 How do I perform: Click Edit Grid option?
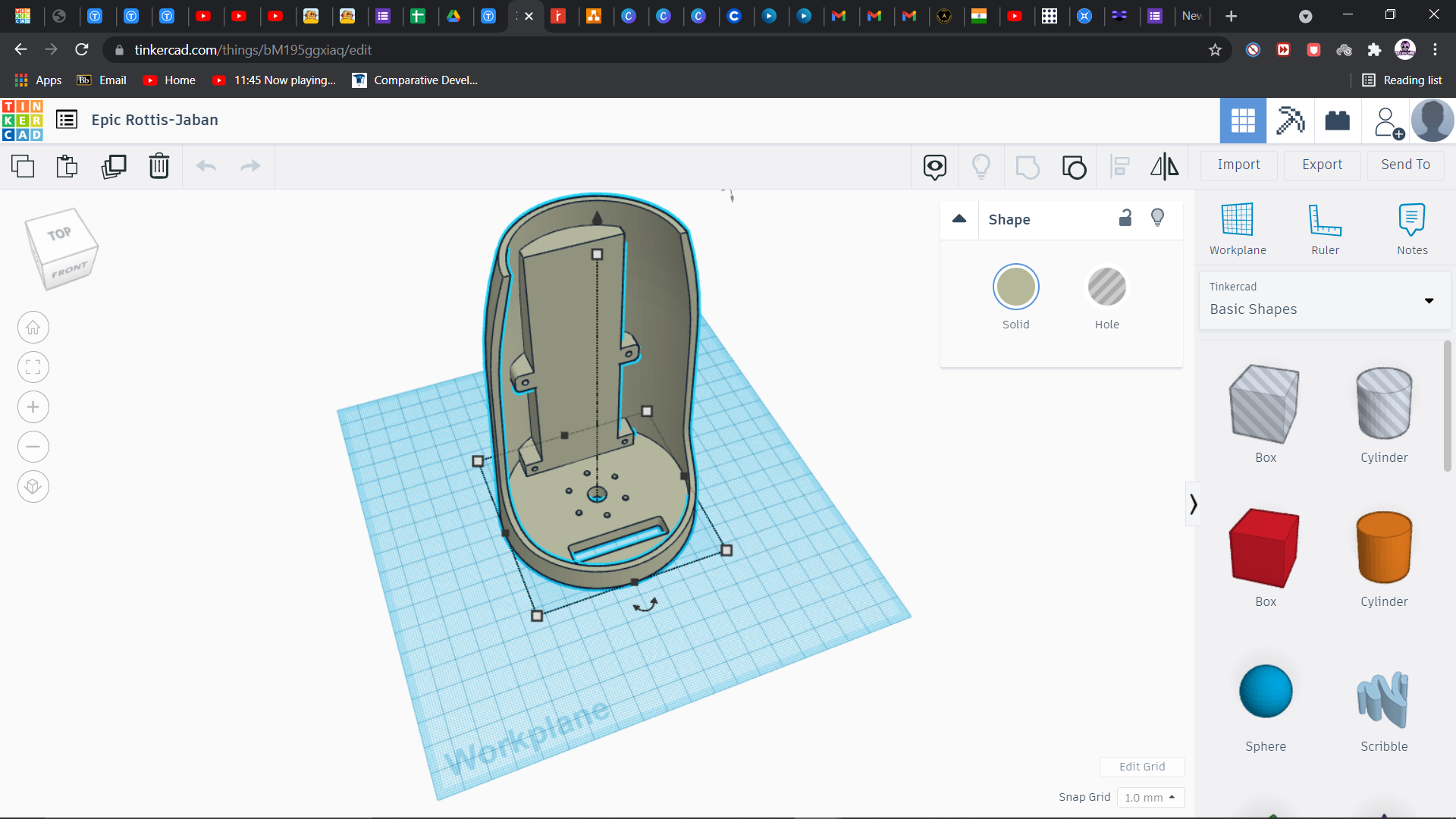[1141, 766]
